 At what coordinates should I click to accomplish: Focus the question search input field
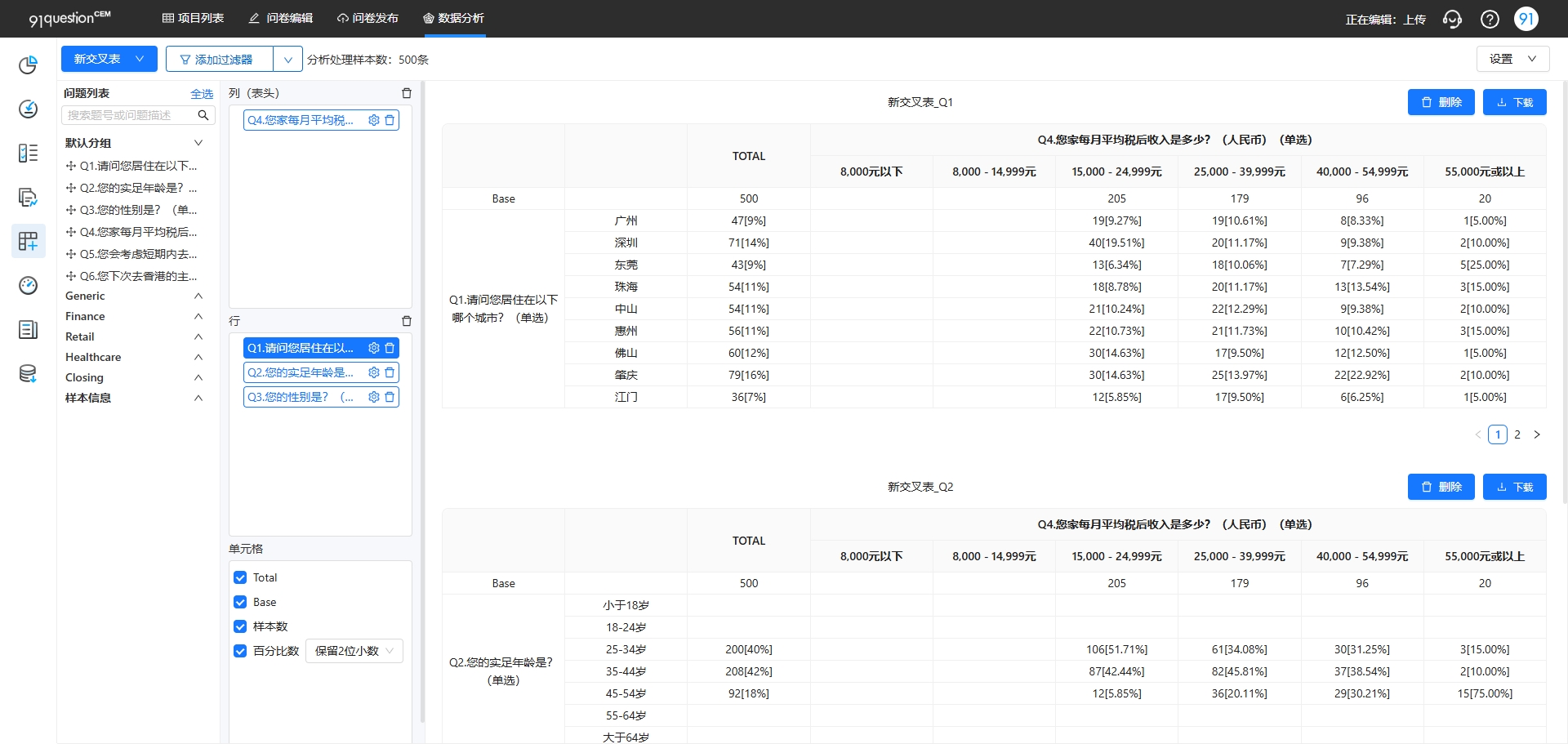click(129, 115)
